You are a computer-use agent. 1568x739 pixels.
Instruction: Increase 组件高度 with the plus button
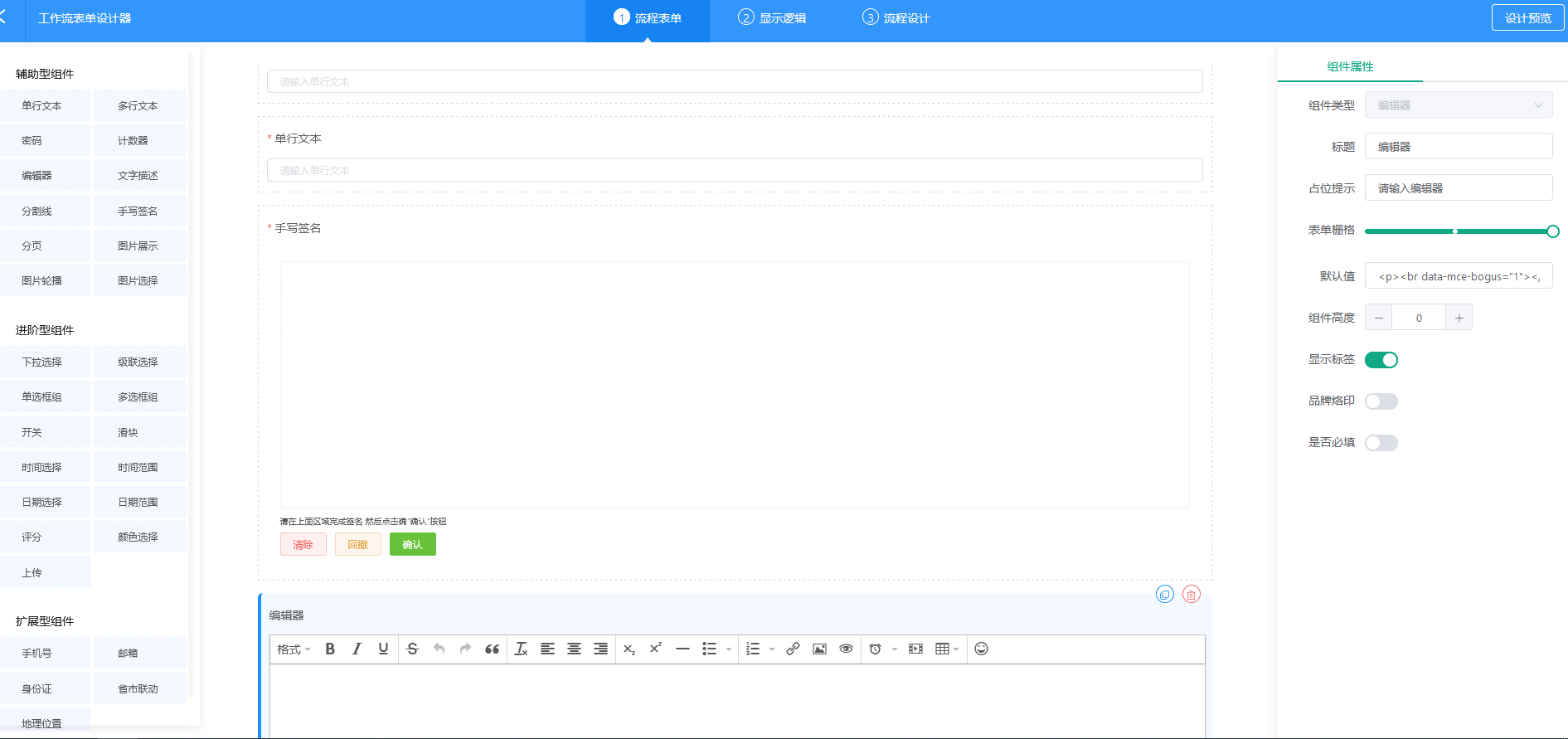(1459, 318)
